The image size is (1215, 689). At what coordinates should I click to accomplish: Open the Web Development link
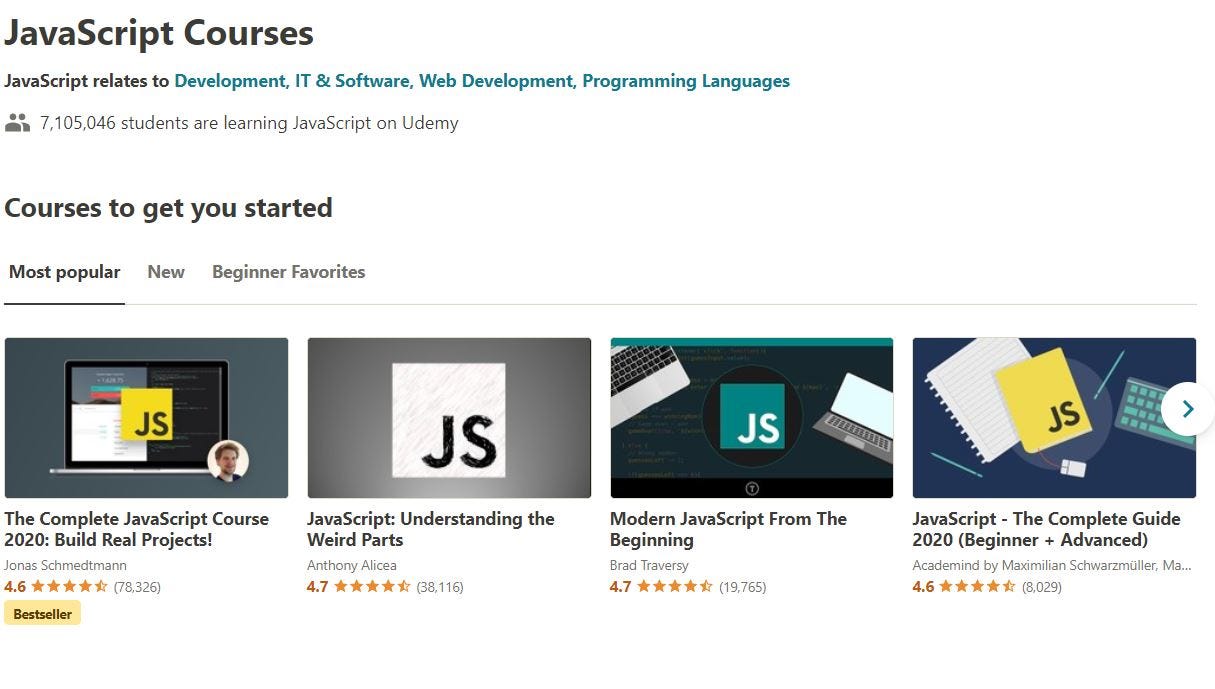tap(495, 81)
